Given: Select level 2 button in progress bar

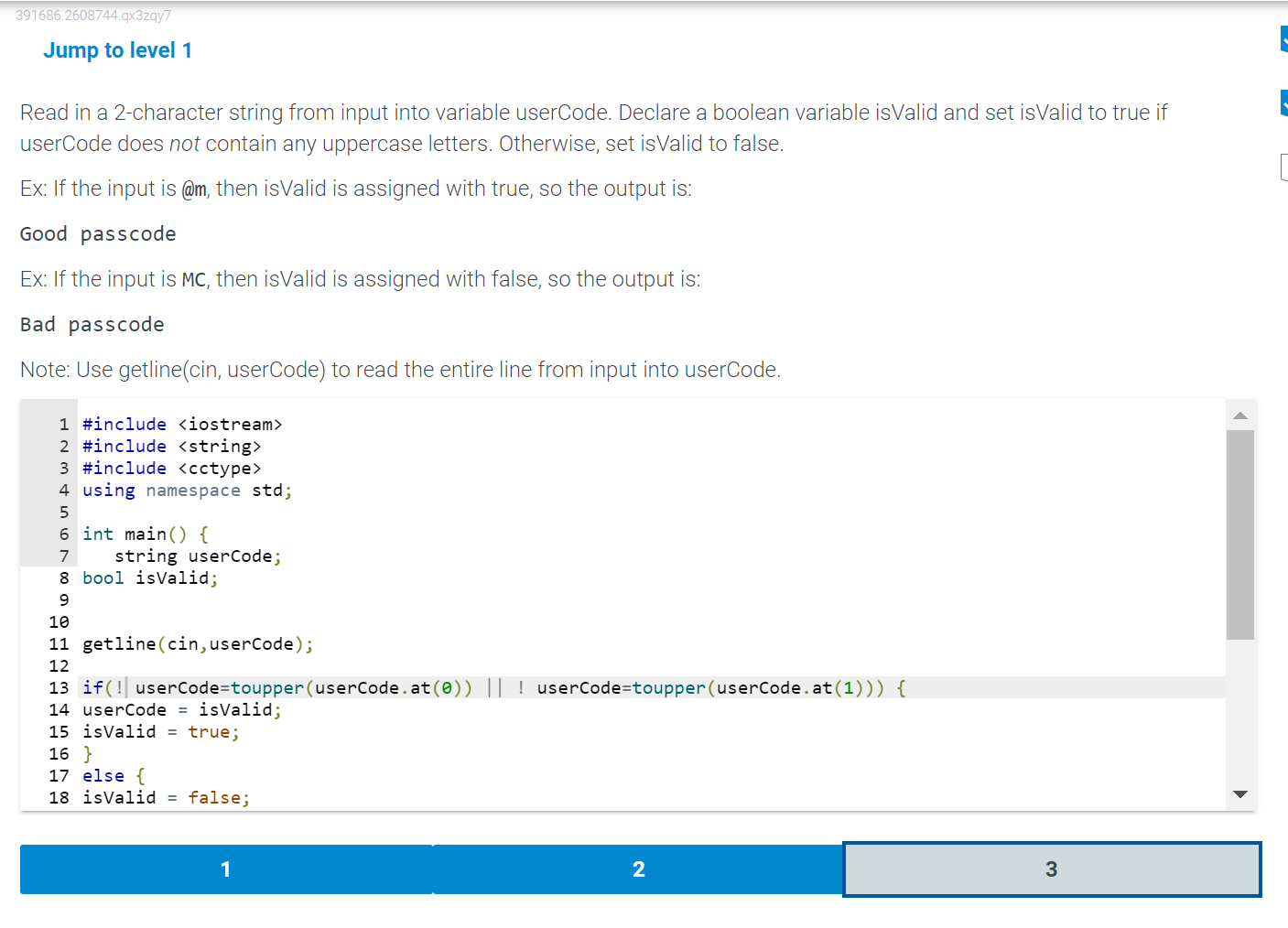Looking at the screenshot, I should [638, 869].
